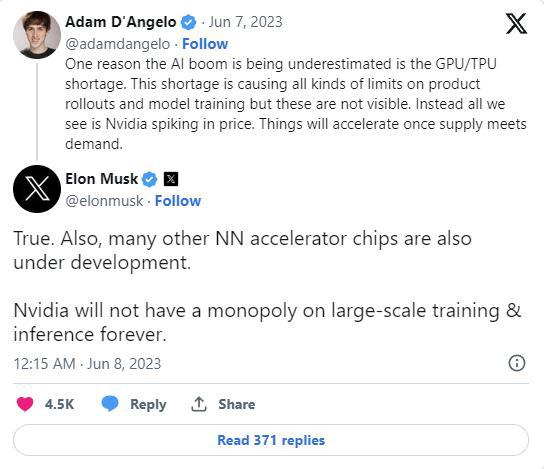Click the @elonmusk handle

point(104,201)
